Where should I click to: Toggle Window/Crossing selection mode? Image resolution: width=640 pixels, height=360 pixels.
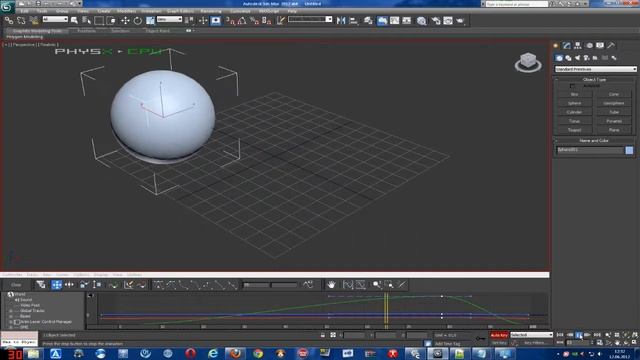pos(111,20)
